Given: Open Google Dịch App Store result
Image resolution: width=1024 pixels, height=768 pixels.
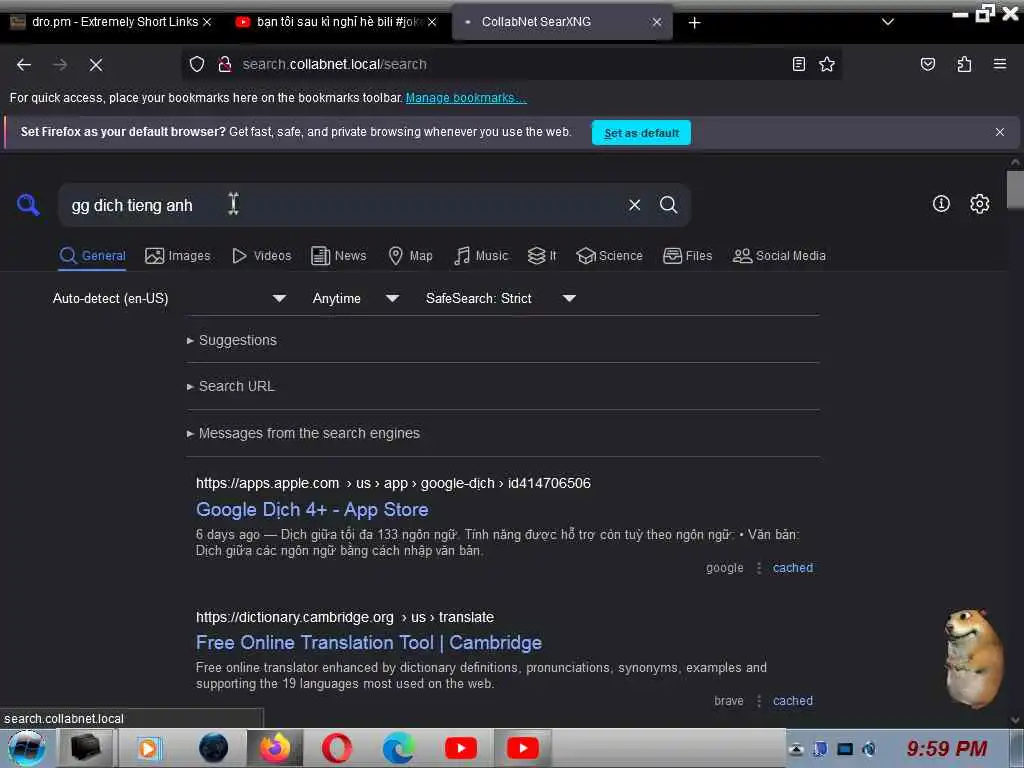Looking at the screenshot, I should tap(312, 509).
